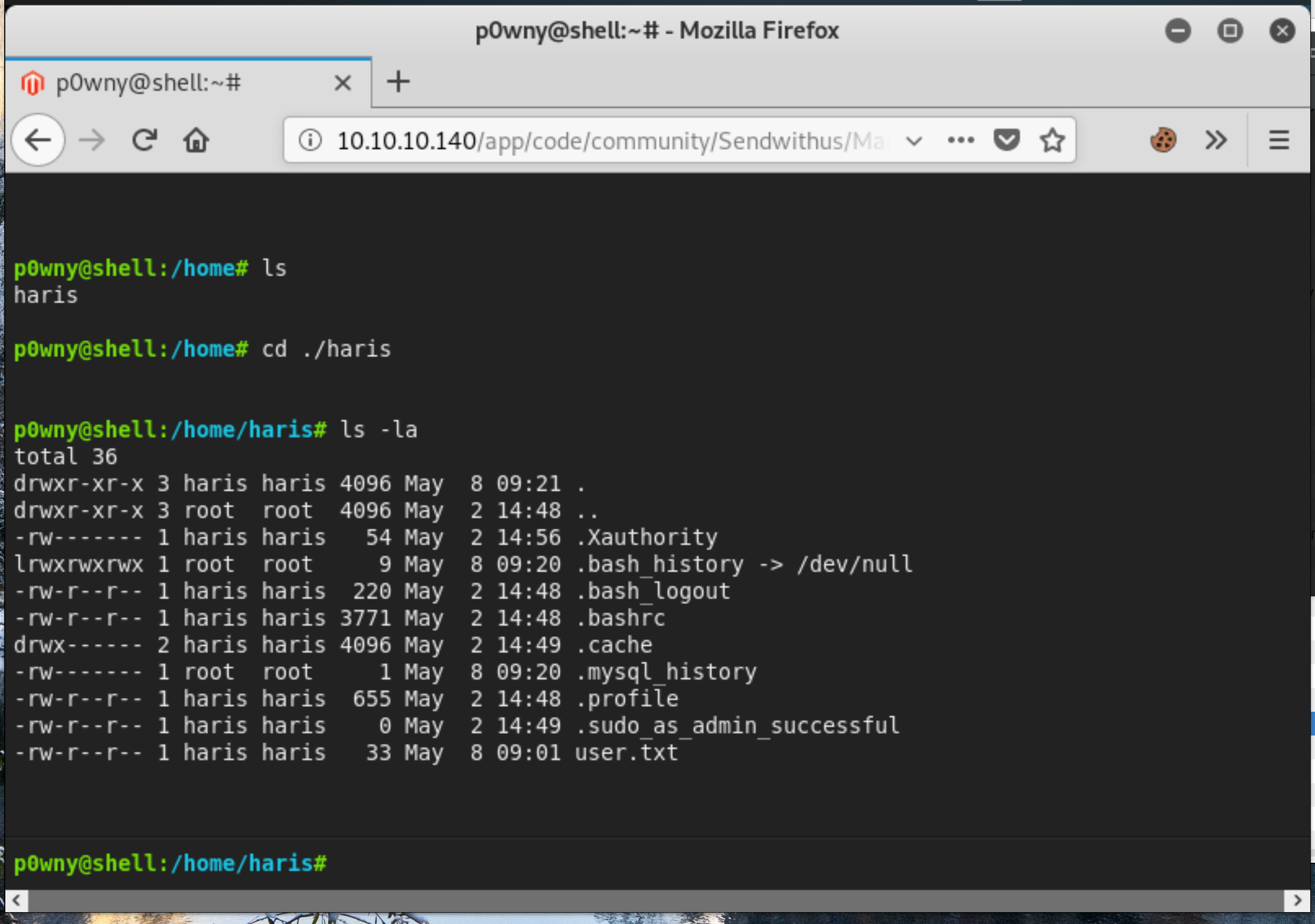
Task: Minimize the Firefox window
Action: pos(1178,30)
